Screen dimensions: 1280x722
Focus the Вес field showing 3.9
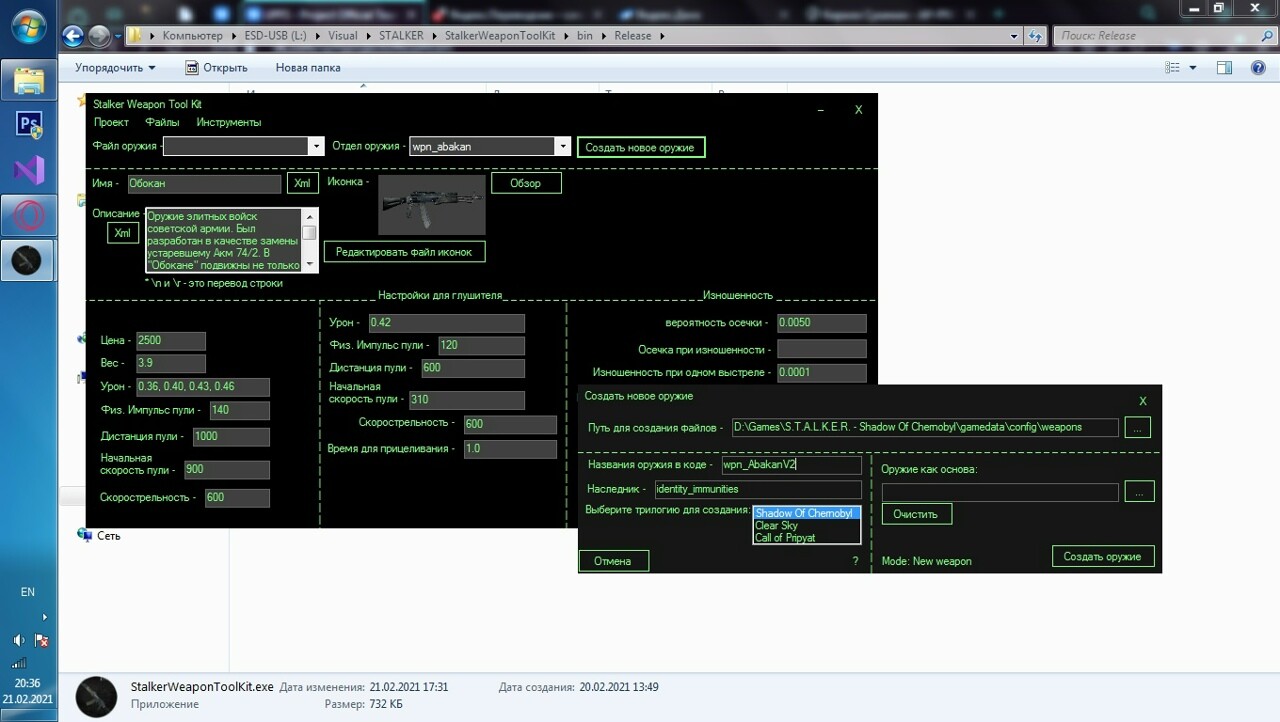[x=171, y=363]
